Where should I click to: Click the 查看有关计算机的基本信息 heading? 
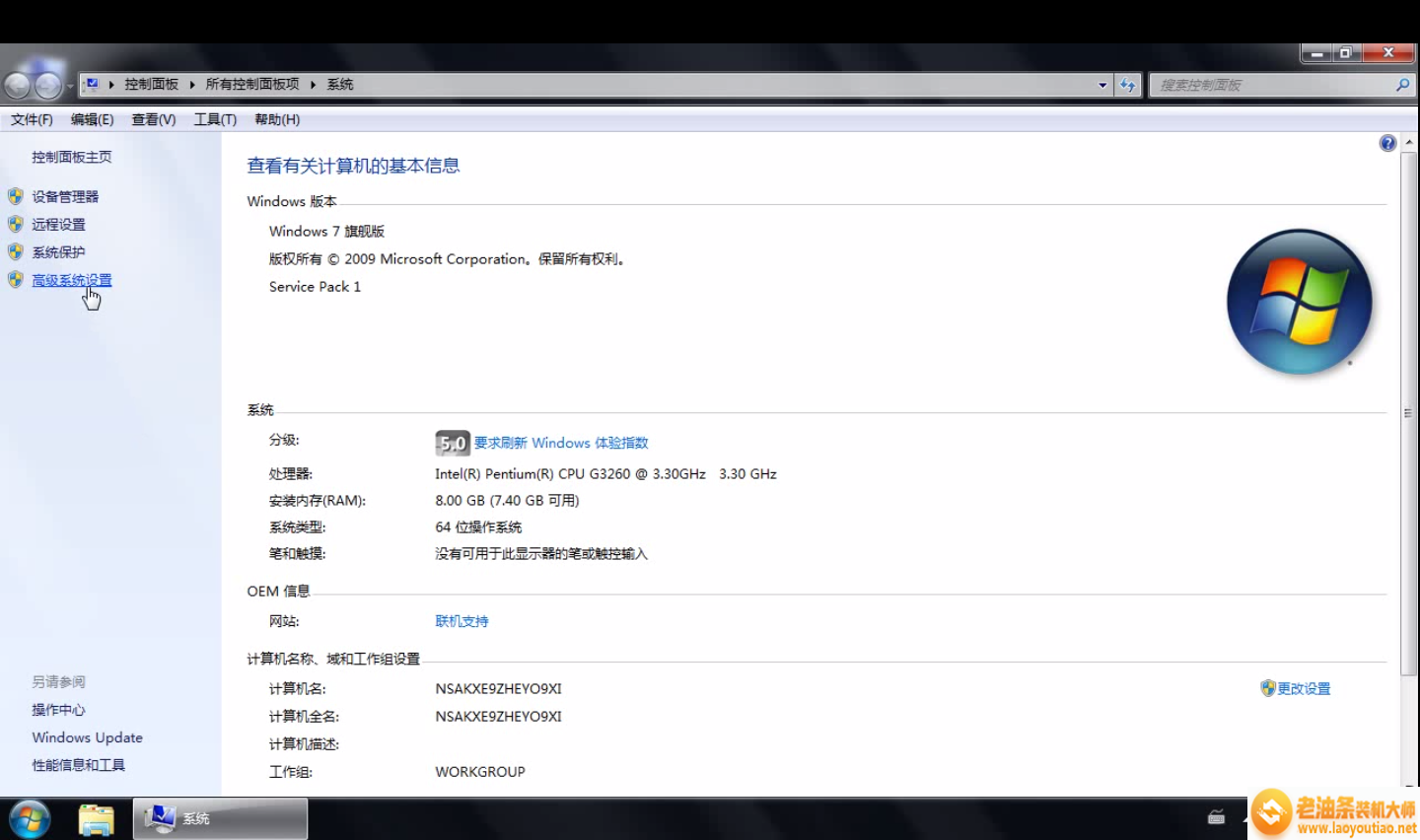(353, 166)
